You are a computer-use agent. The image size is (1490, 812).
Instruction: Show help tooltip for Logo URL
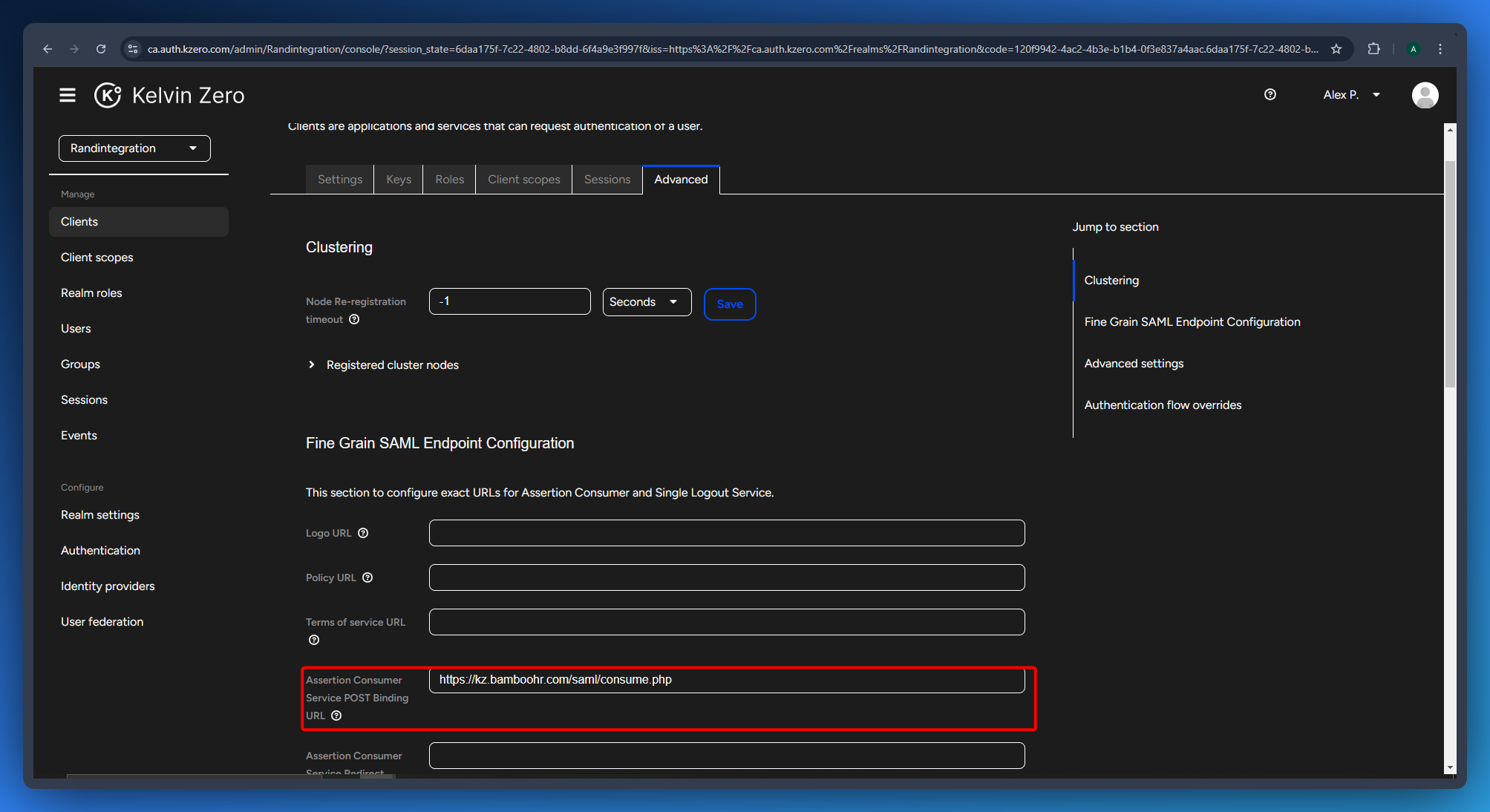[363, 533]
